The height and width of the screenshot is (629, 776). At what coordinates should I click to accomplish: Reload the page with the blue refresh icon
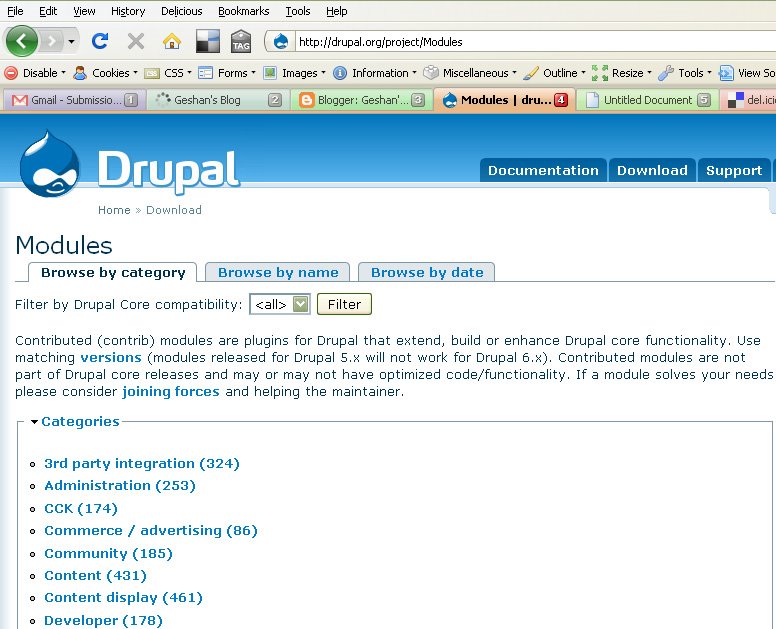click(x=100, y=41)
